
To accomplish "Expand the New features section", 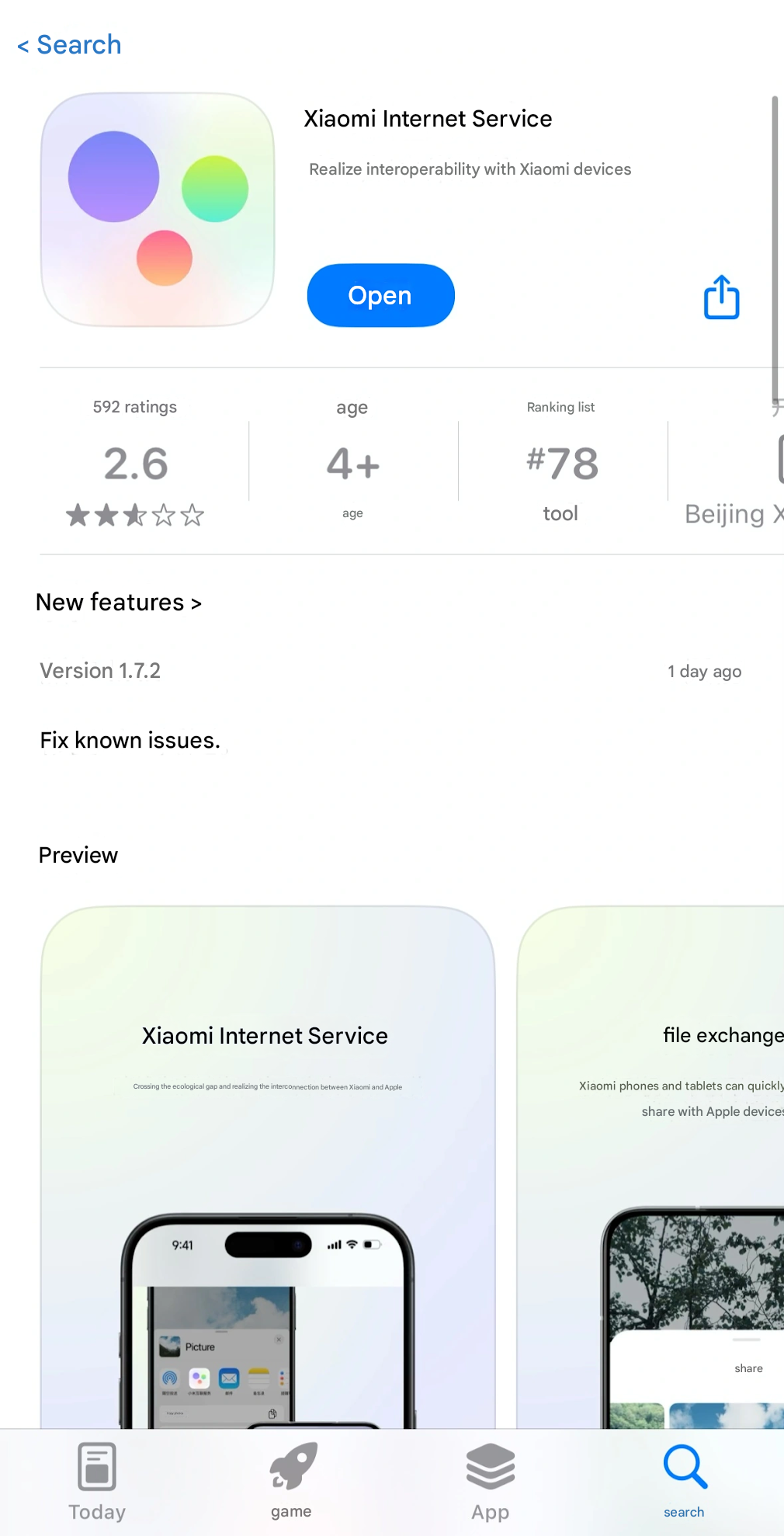I will point(119,603).
